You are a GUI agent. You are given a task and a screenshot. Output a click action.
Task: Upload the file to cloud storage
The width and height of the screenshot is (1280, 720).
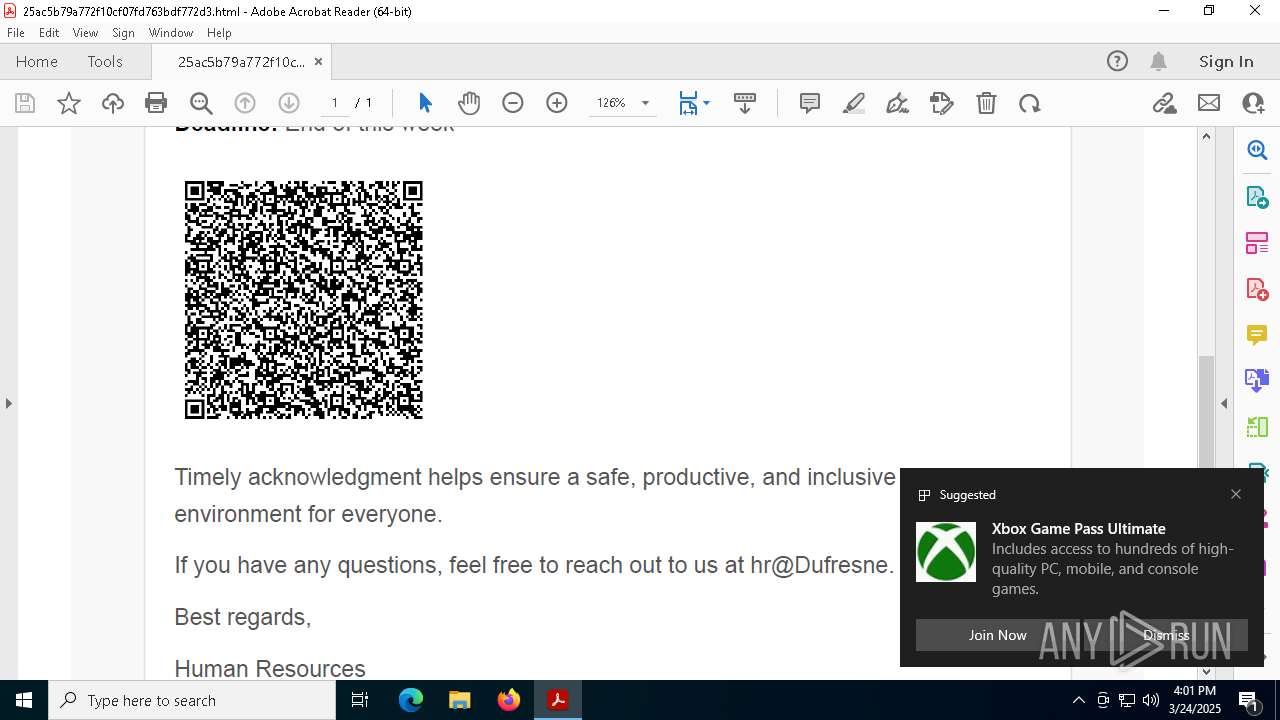pos(113,103)
